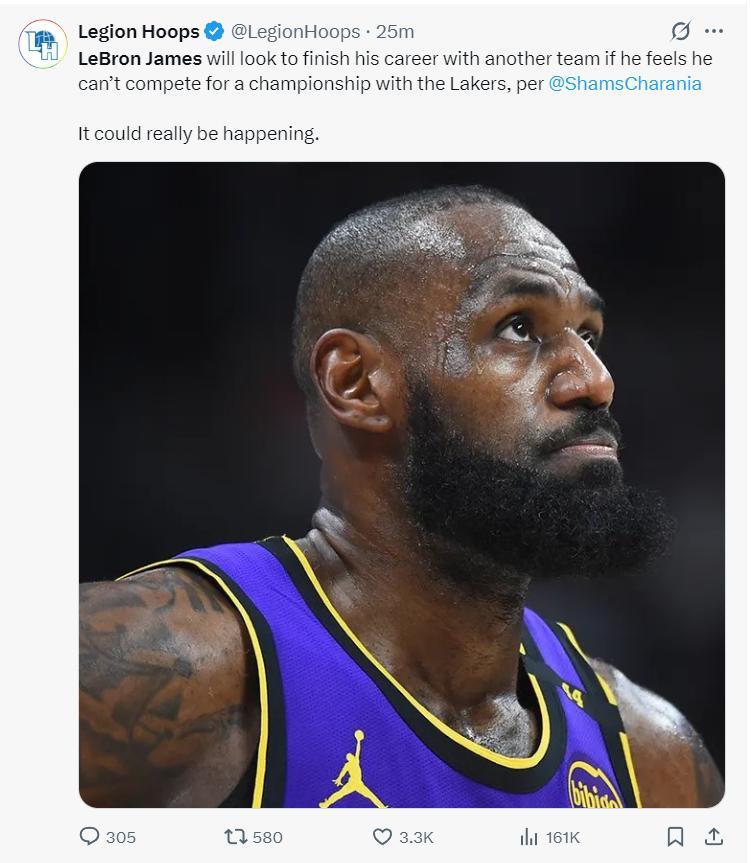Click the reply speech bubble icon
751x863 pixels.
pyautogui.click(x=90, y=837)
